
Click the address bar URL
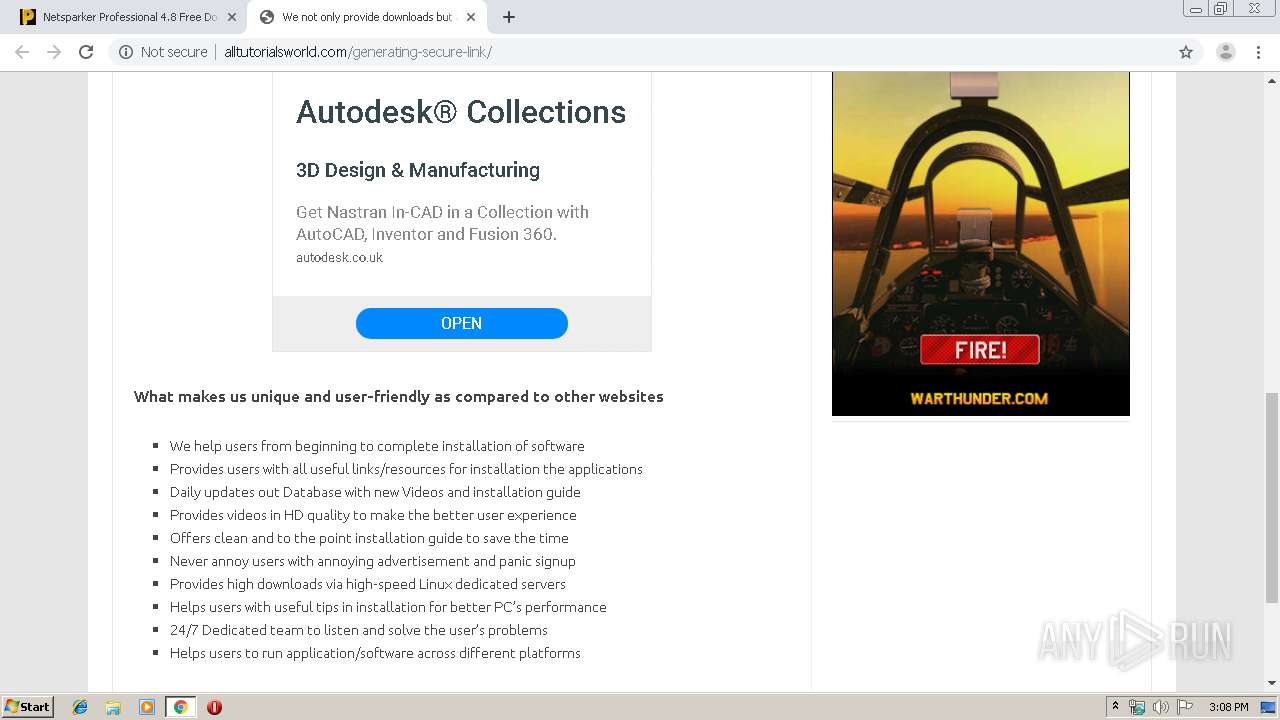358,52
